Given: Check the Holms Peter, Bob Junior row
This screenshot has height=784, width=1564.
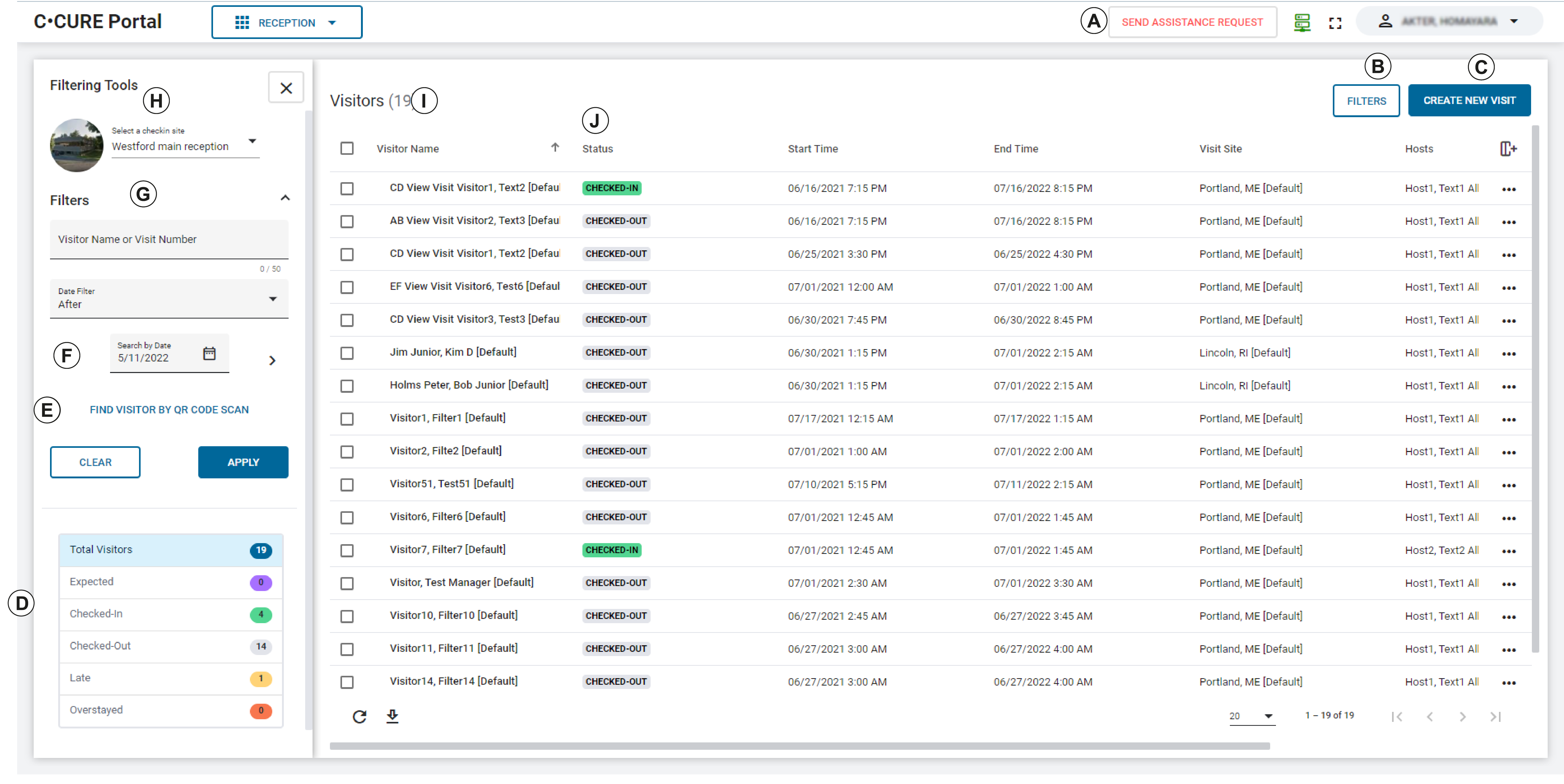Looking at the screenshot, I should [x=347, y=386].
